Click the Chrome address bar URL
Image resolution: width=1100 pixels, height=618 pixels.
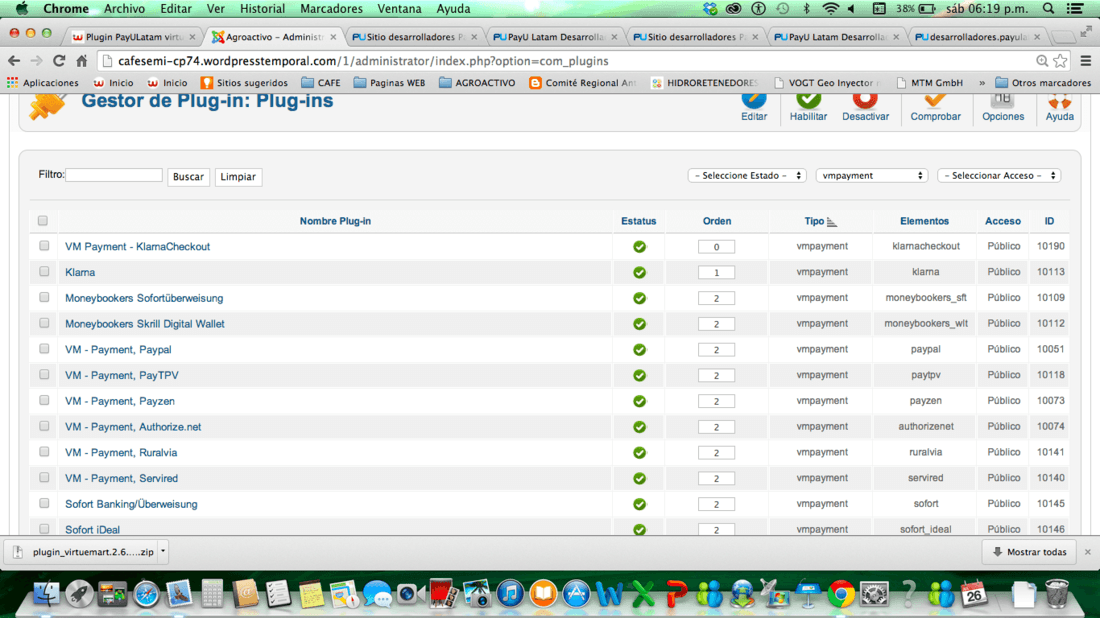[363, 61]
